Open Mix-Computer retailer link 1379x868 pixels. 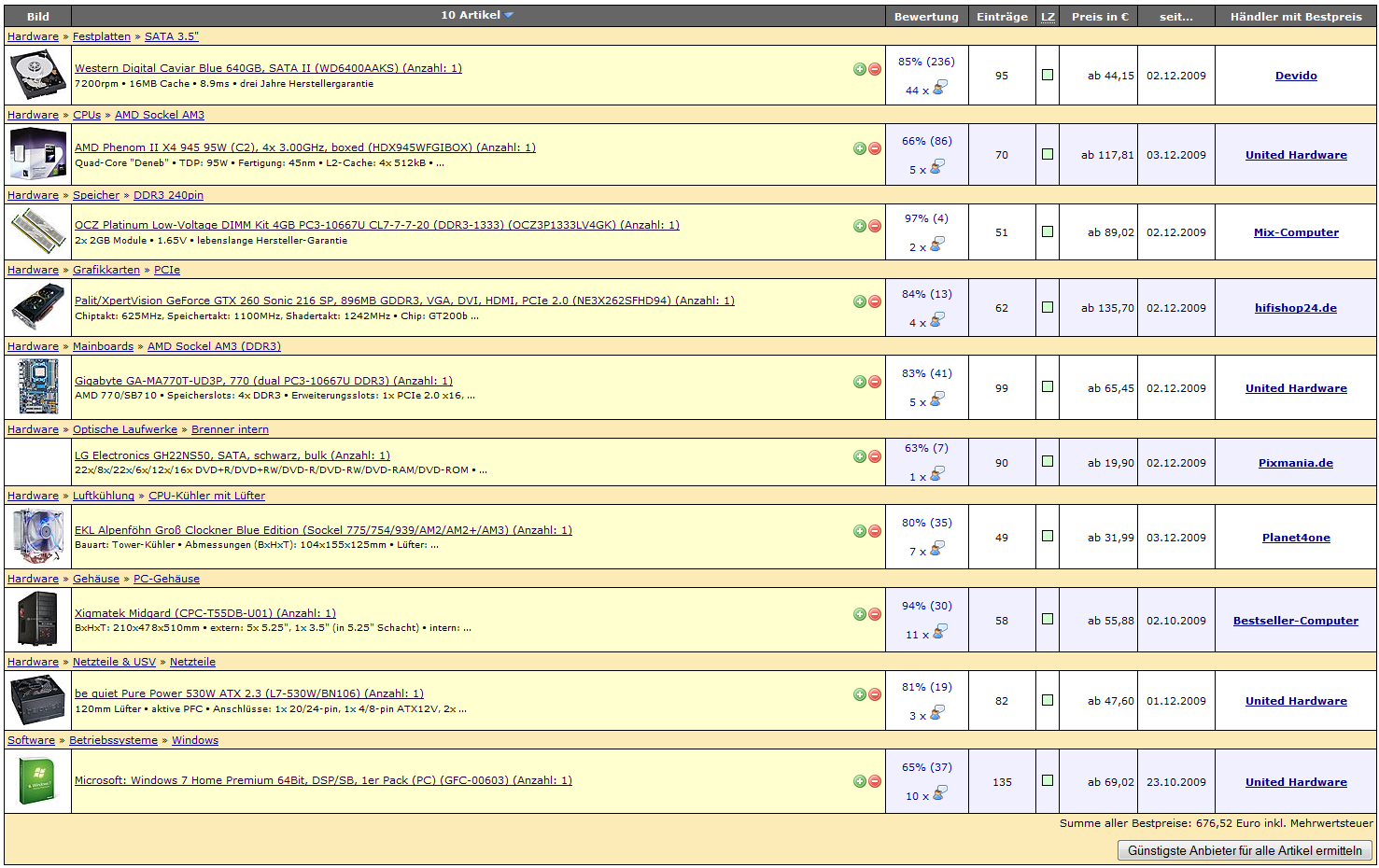point(1296,232)
